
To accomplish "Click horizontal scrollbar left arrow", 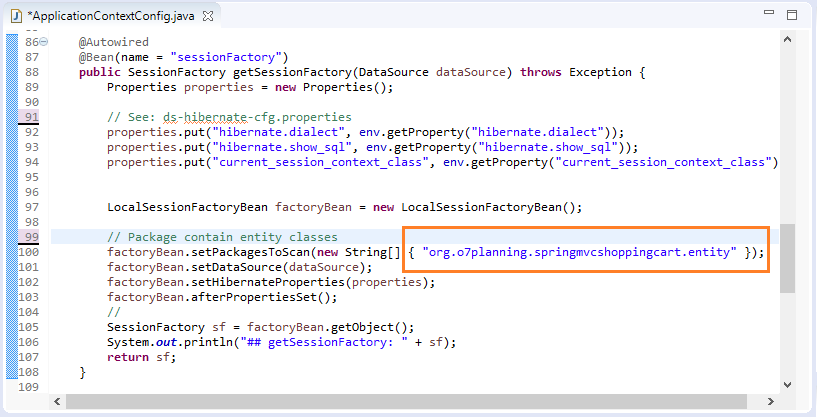I will click(57, 401).
